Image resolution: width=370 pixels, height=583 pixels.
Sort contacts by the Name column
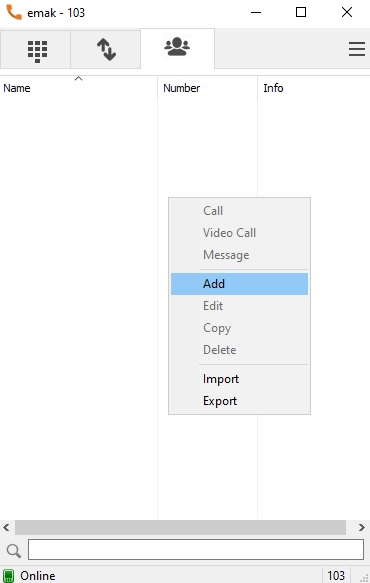(17, 88)
